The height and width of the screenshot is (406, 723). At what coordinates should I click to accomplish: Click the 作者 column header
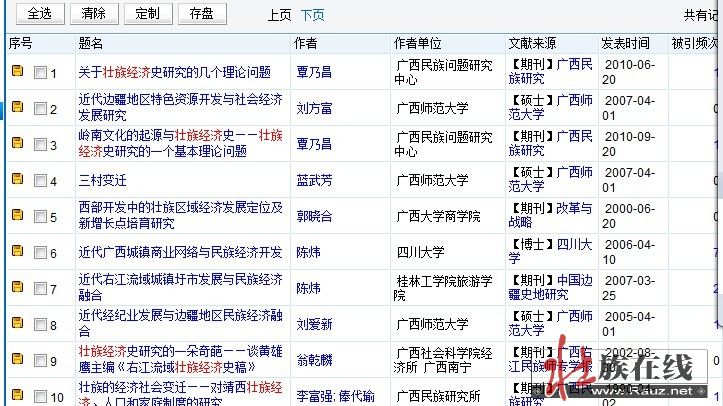pyautogui.click(x=305, y=43)
